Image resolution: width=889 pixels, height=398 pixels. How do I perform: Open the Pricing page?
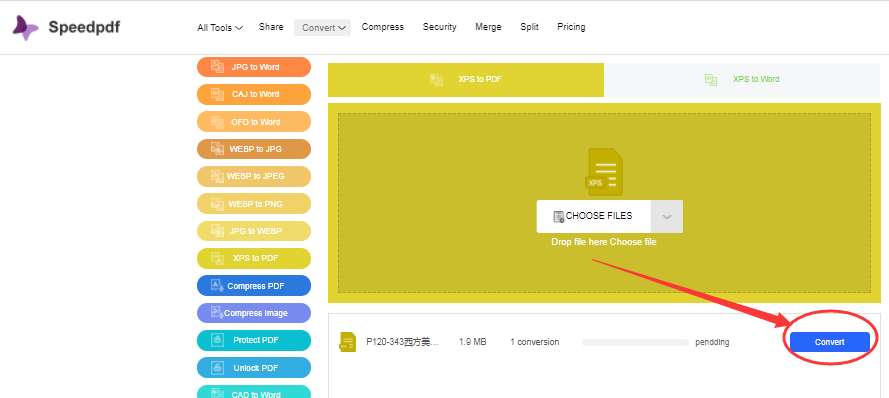pos(571,27)
